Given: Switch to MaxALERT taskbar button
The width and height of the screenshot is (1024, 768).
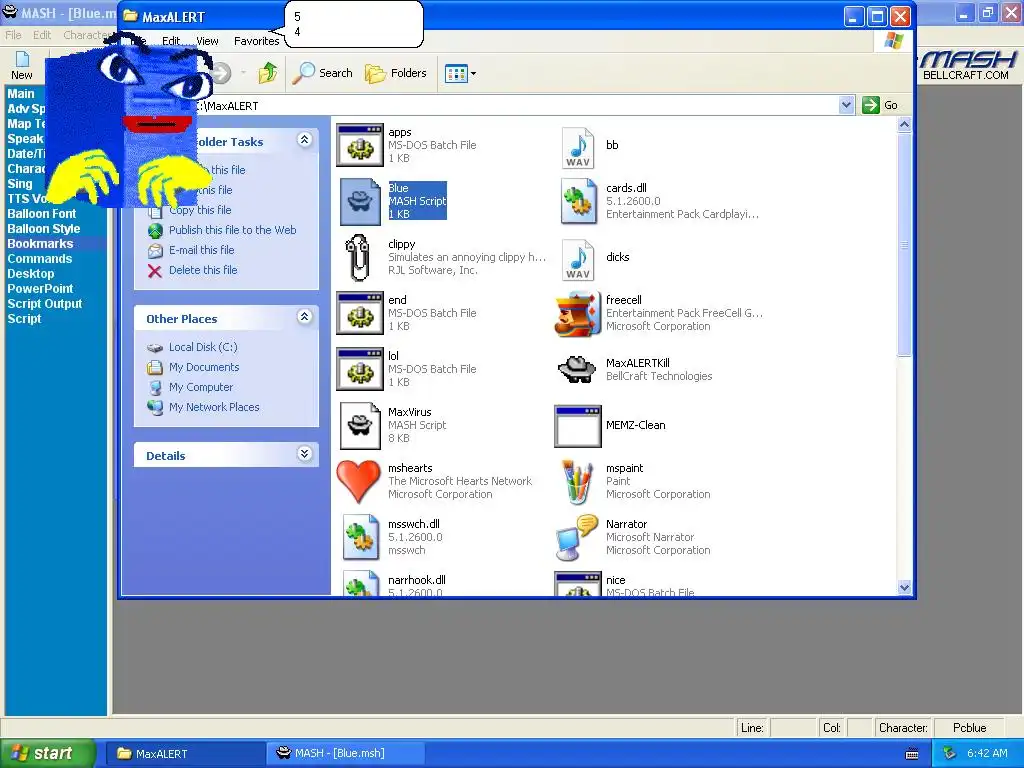Looking at the screenshot, I should coord(184,754).
